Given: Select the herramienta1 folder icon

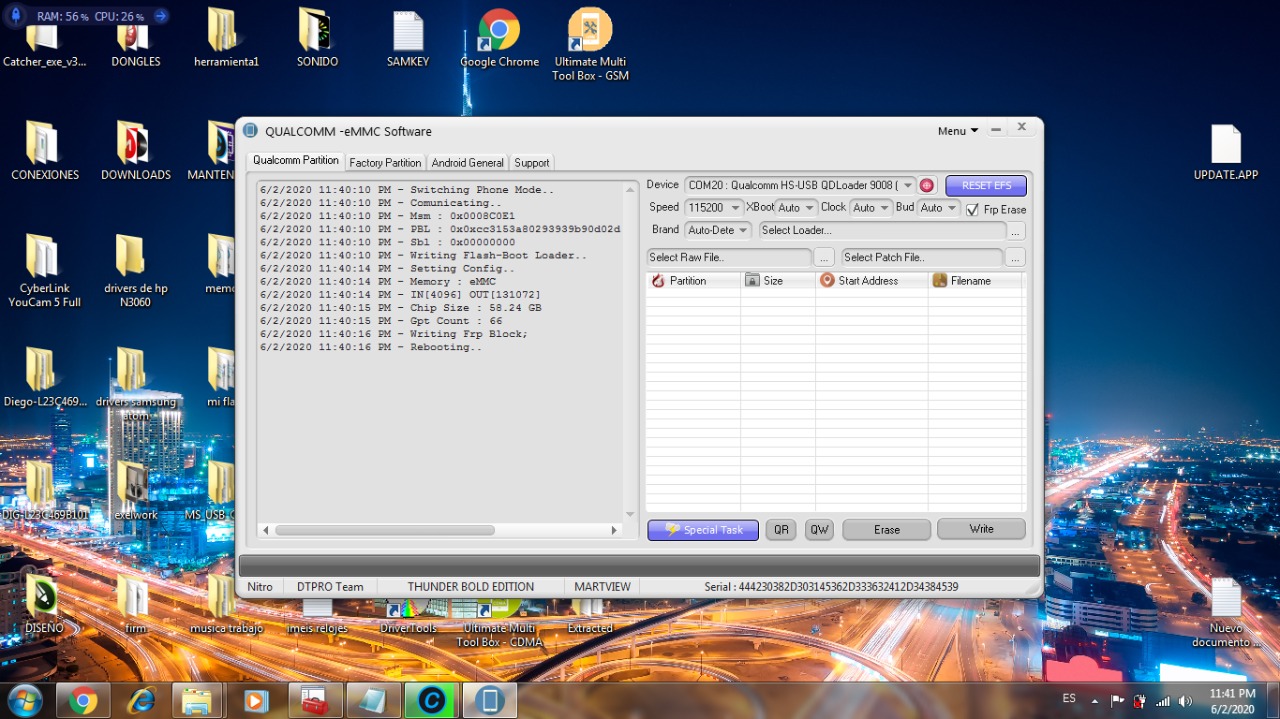Looking at the screenshot, I should [226, 39].
